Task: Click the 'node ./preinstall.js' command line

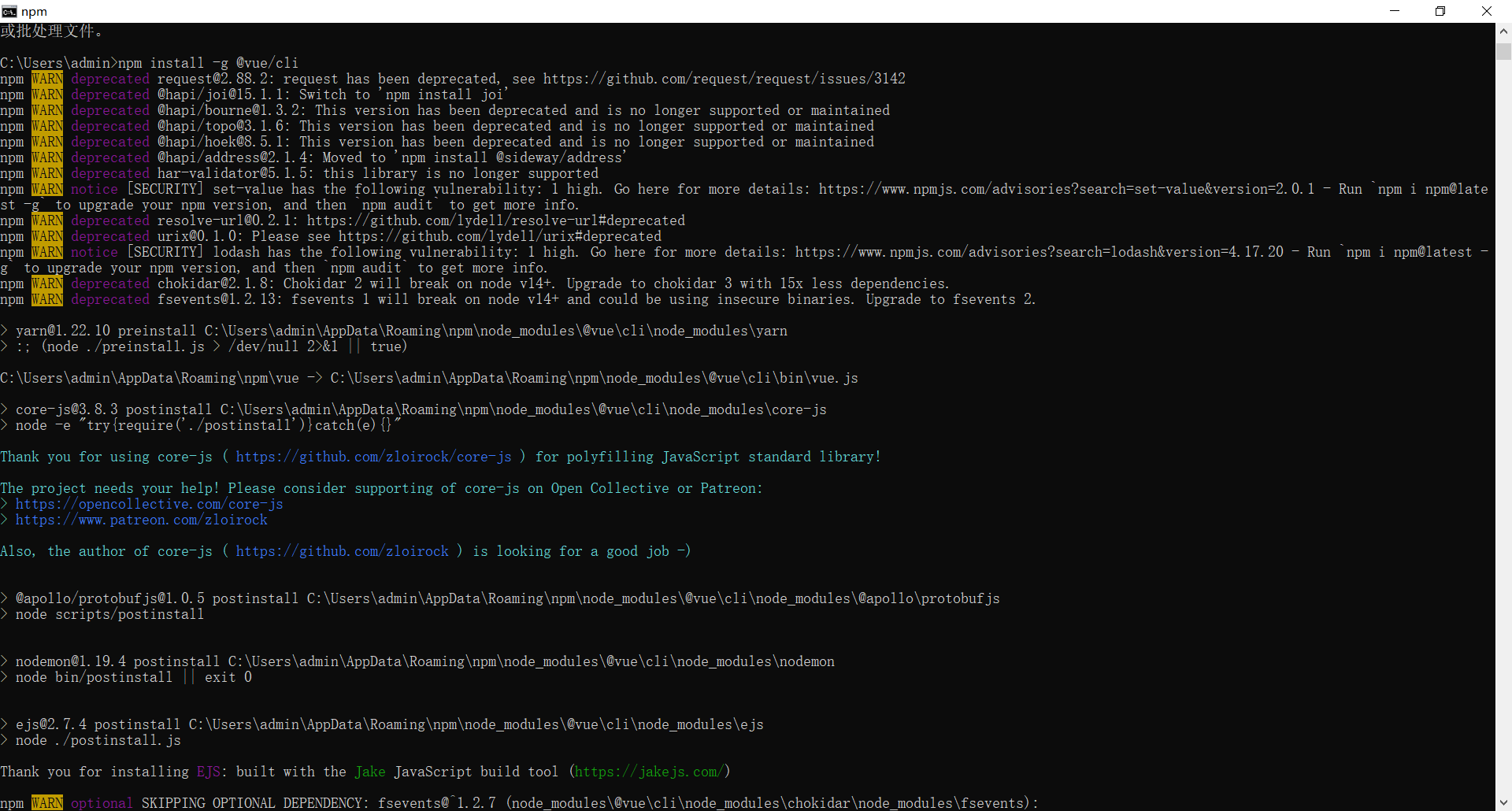Action: point(204,346)
